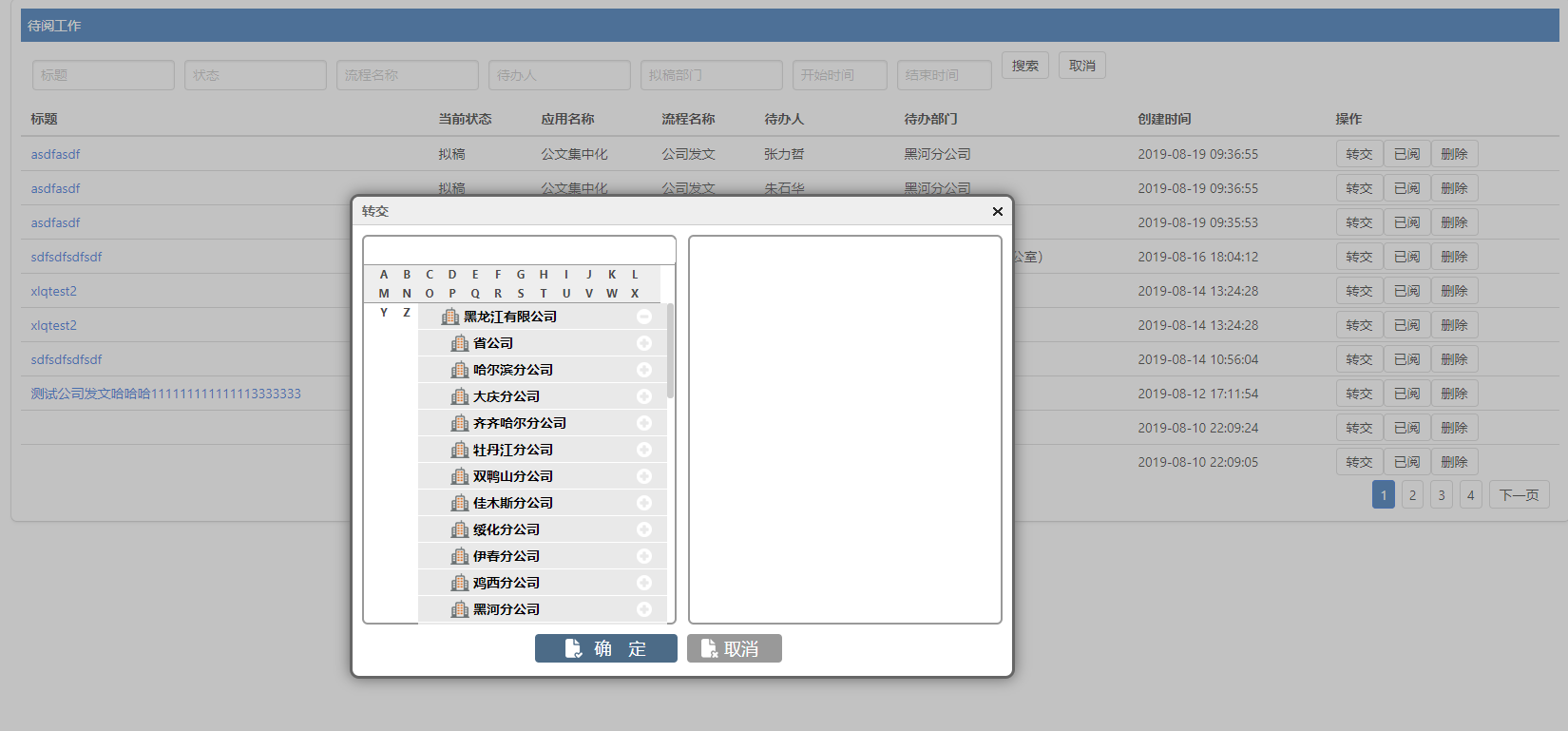This screenshot has height=731, width=1568.
Task: Click building icon beside 黑龙江有限公司
Action: click(450, 317)
